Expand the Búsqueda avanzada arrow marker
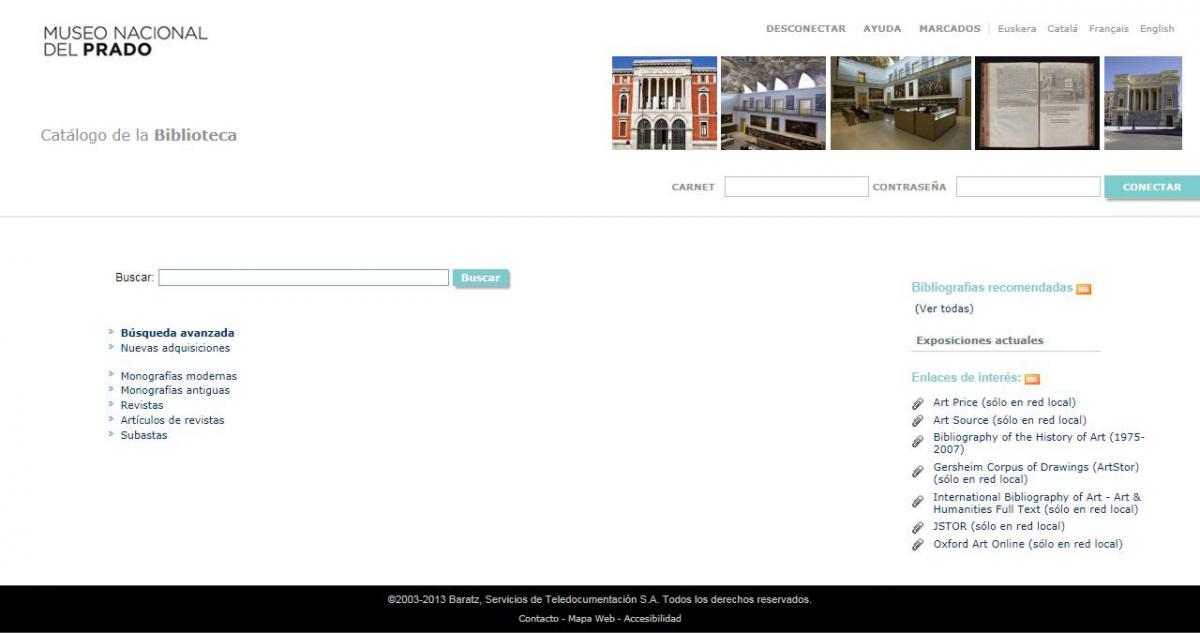 [110, 332]
